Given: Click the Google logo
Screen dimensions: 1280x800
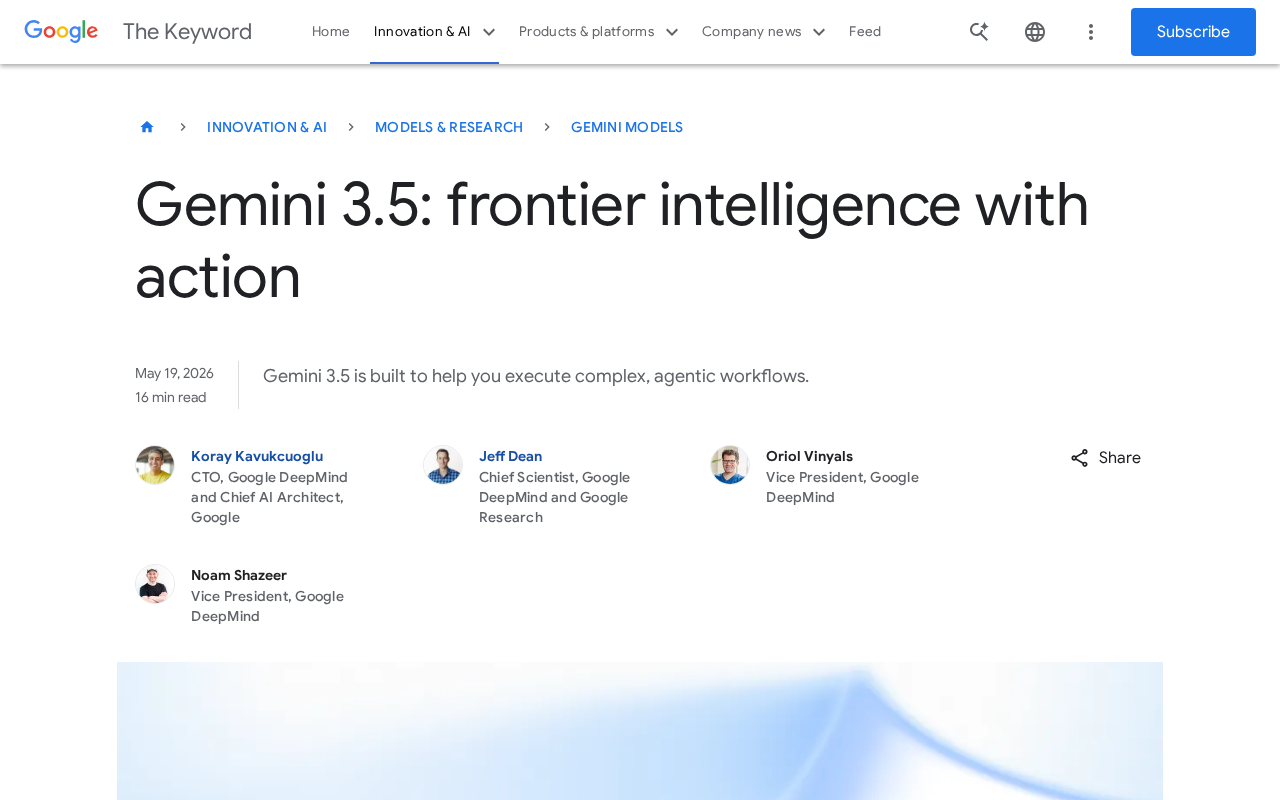Looking at the screenshot, I should 61,31.
